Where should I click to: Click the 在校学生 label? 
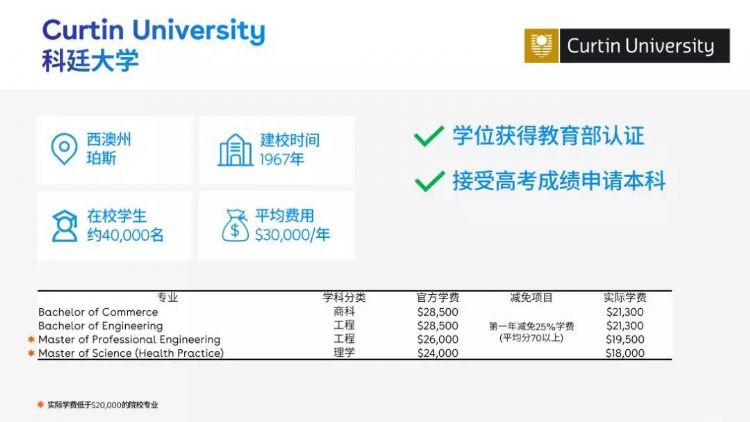tap(117, 216)
